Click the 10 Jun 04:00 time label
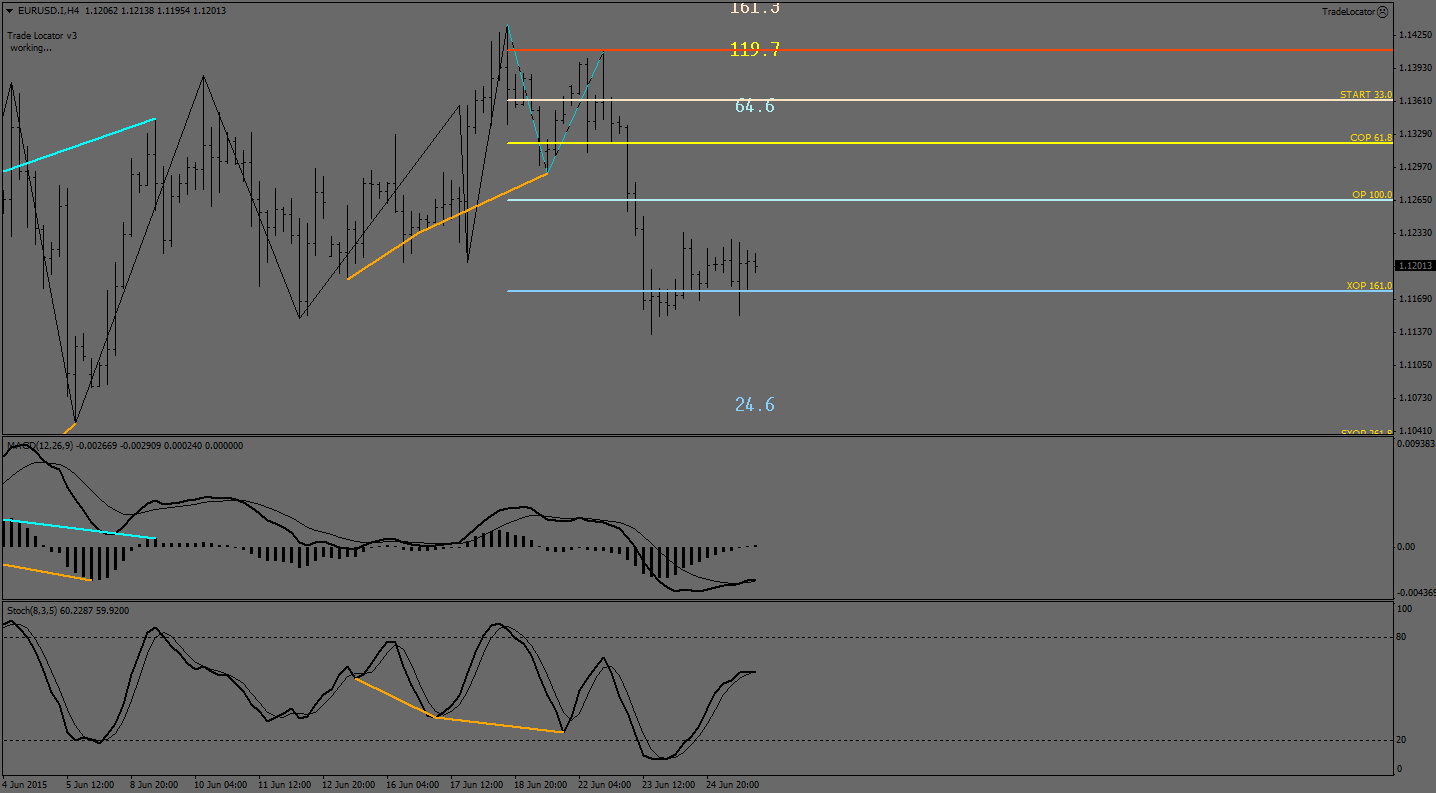This screenshot has width=1436, height=793. [x=221, y=785]
